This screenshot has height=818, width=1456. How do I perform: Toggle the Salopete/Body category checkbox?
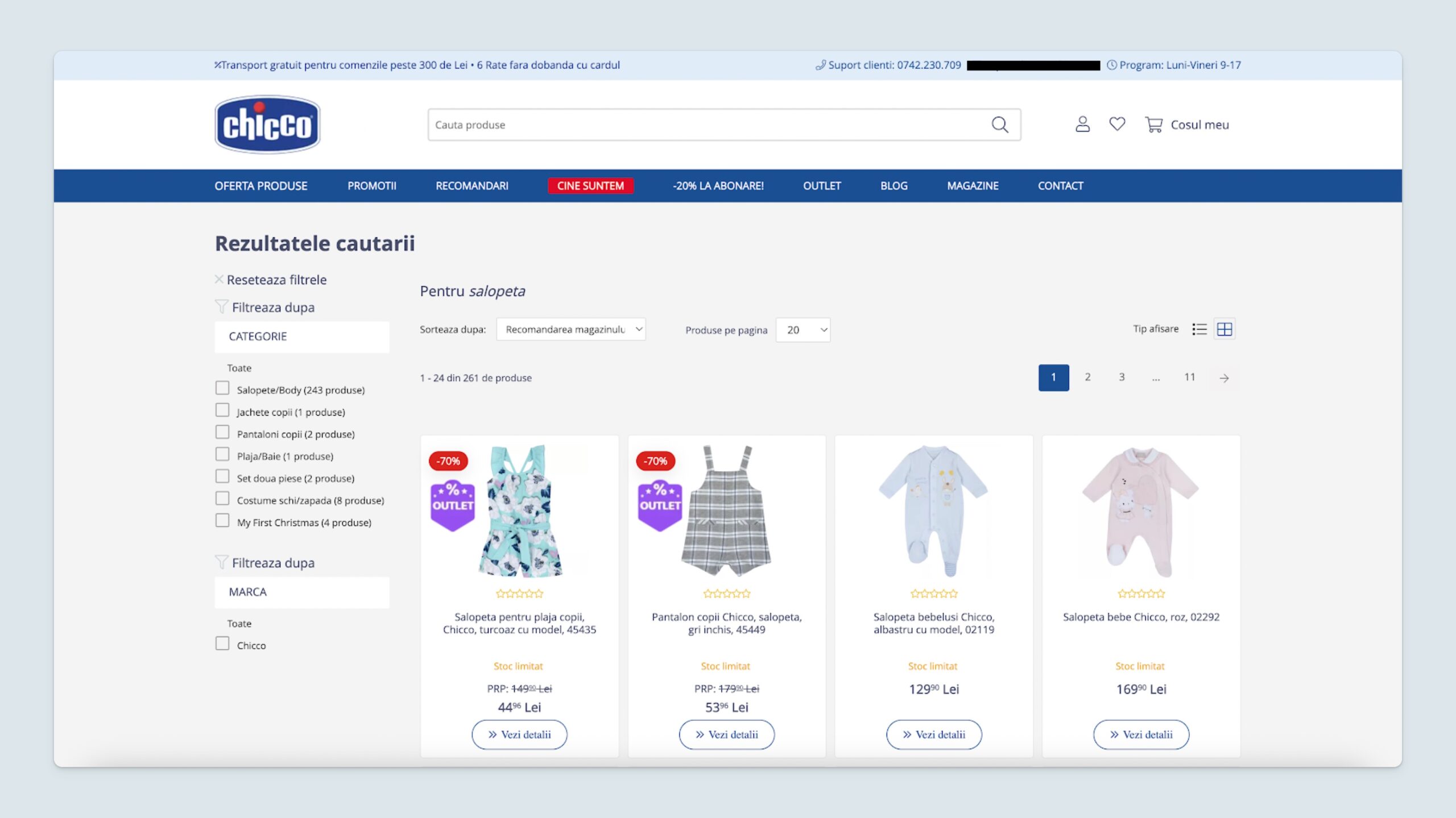222,388
